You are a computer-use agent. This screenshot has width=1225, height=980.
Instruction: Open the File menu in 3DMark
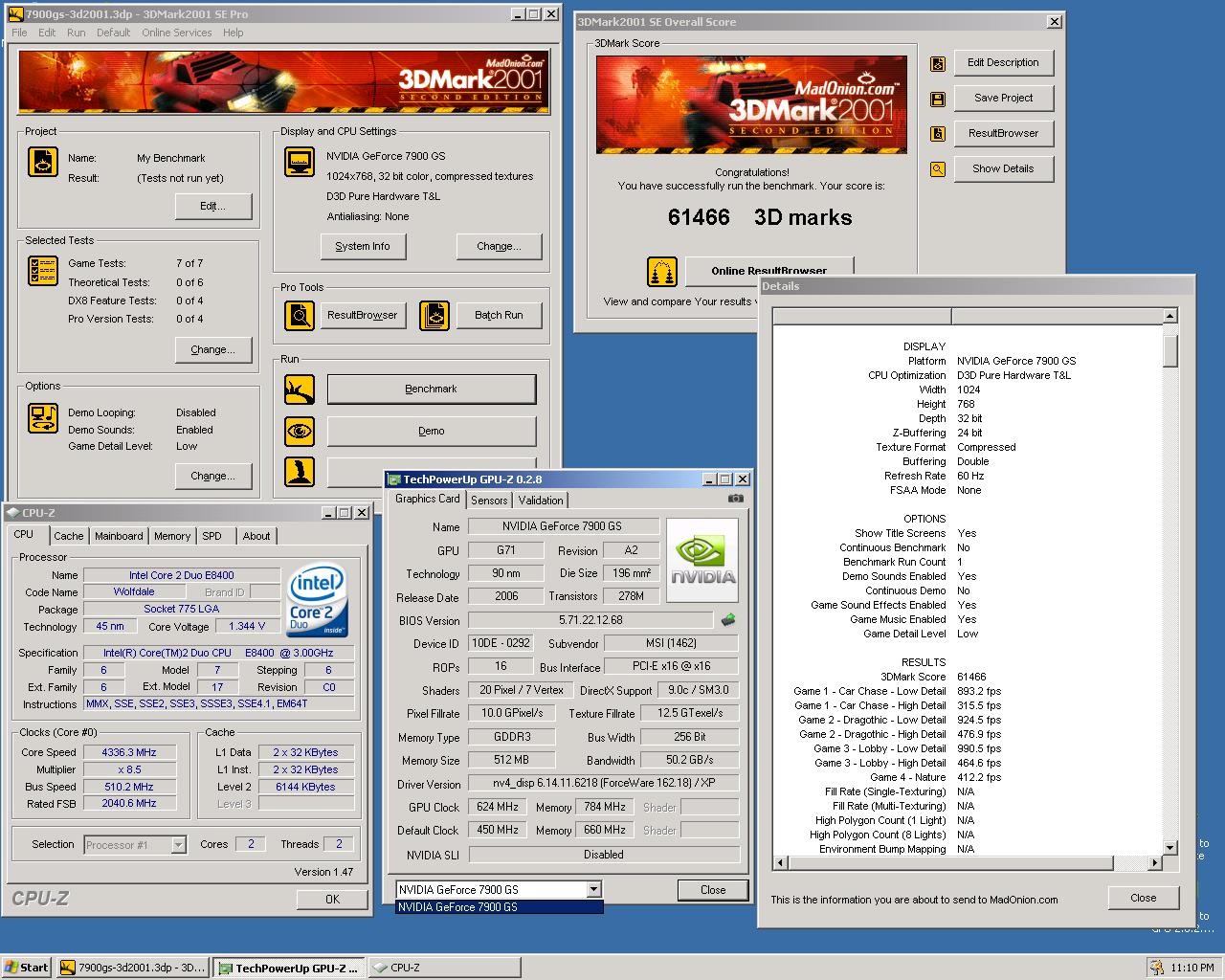(x=19, y=33)
